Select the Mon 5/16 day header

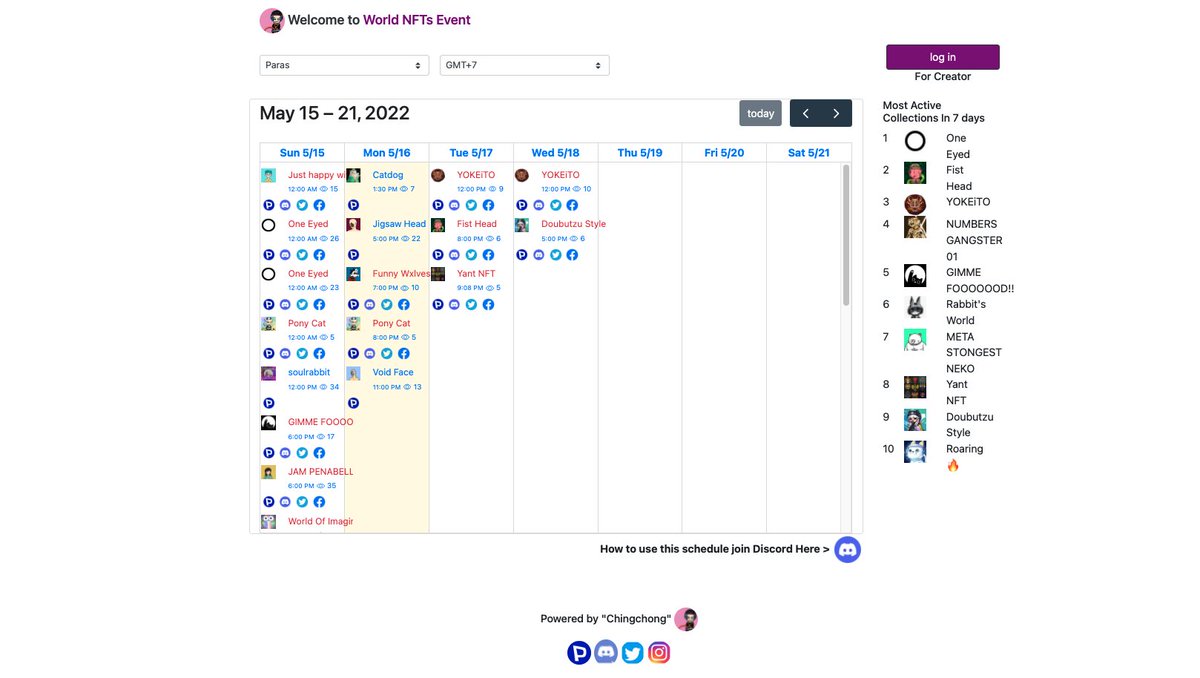pyautogui.click(x=387, y=153)
